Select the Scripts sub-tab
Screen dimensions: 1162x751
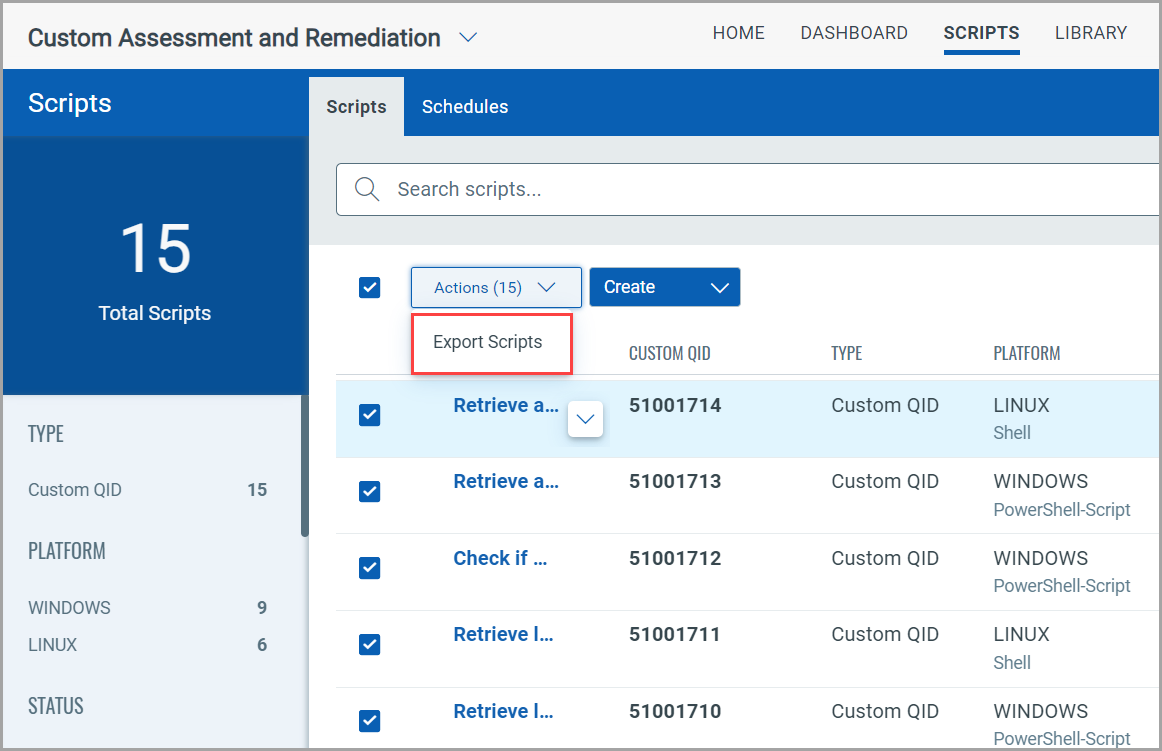click(356, 107)
